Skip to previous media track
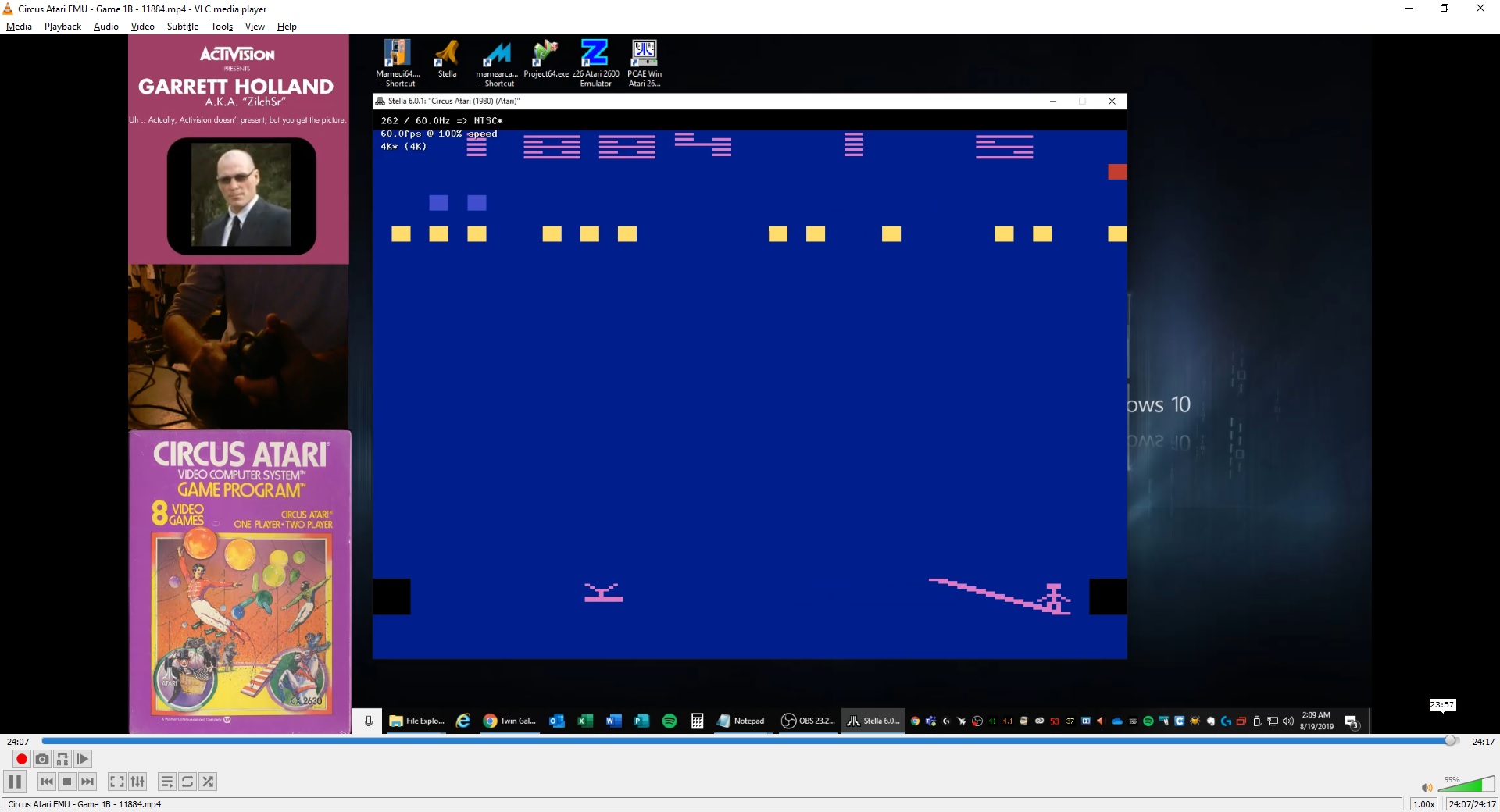 (x=47, y=782)
